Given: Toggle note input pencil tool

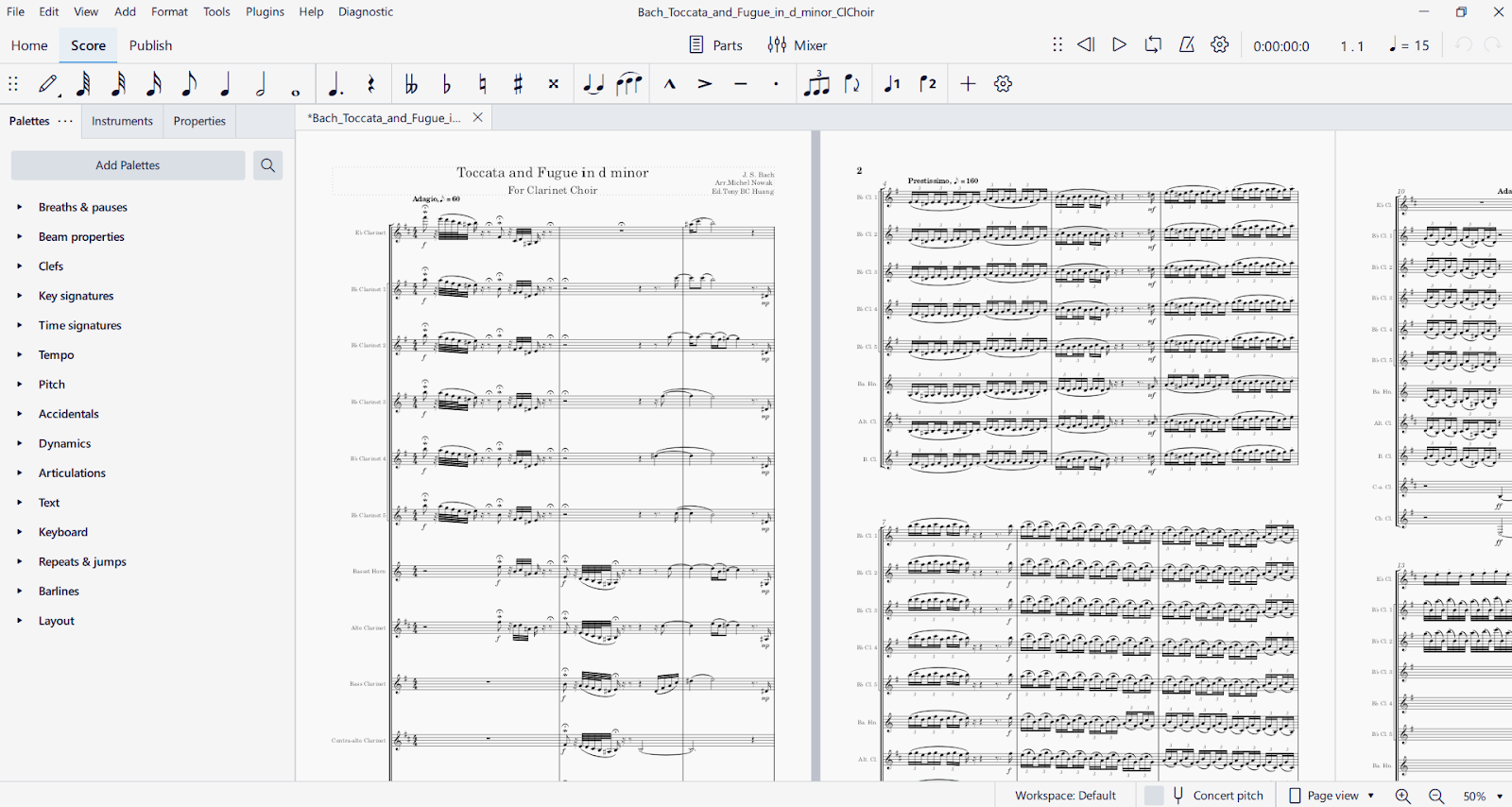Looking at the screenshot, I should pyautogui.click(x=49, y=84).
